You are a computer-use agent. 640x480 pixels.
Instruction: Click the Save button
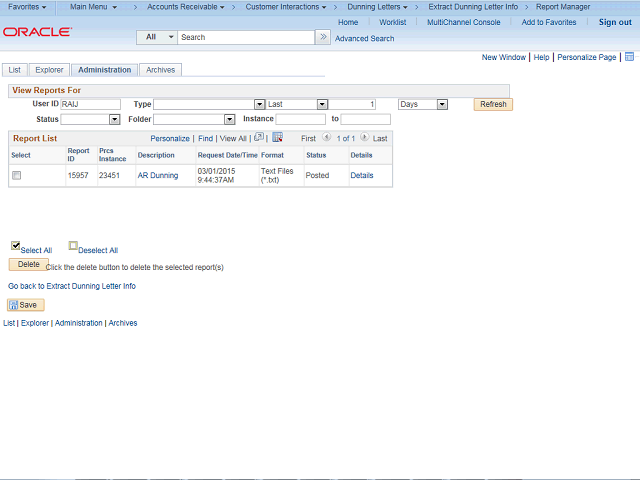pos(26,305)
